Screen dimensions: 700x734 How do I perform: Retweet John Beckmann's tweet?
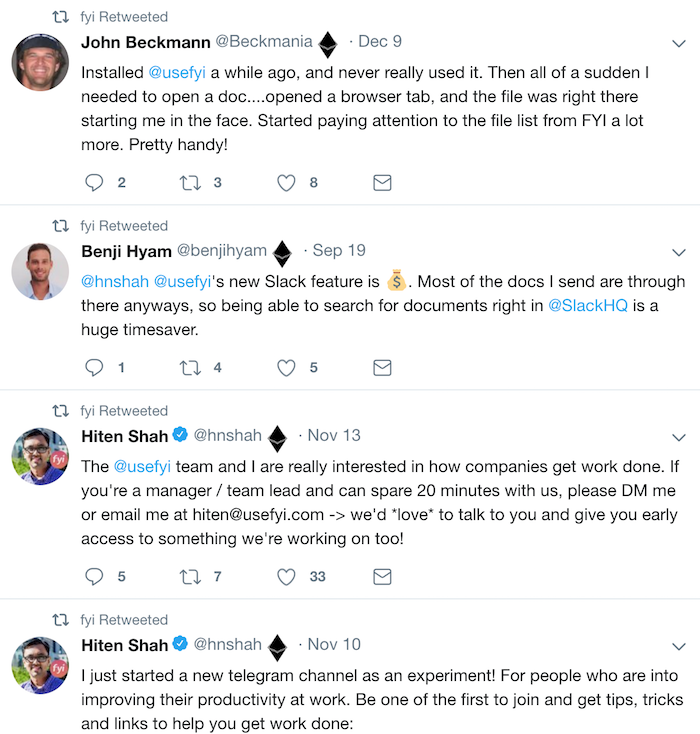[190, 183]
